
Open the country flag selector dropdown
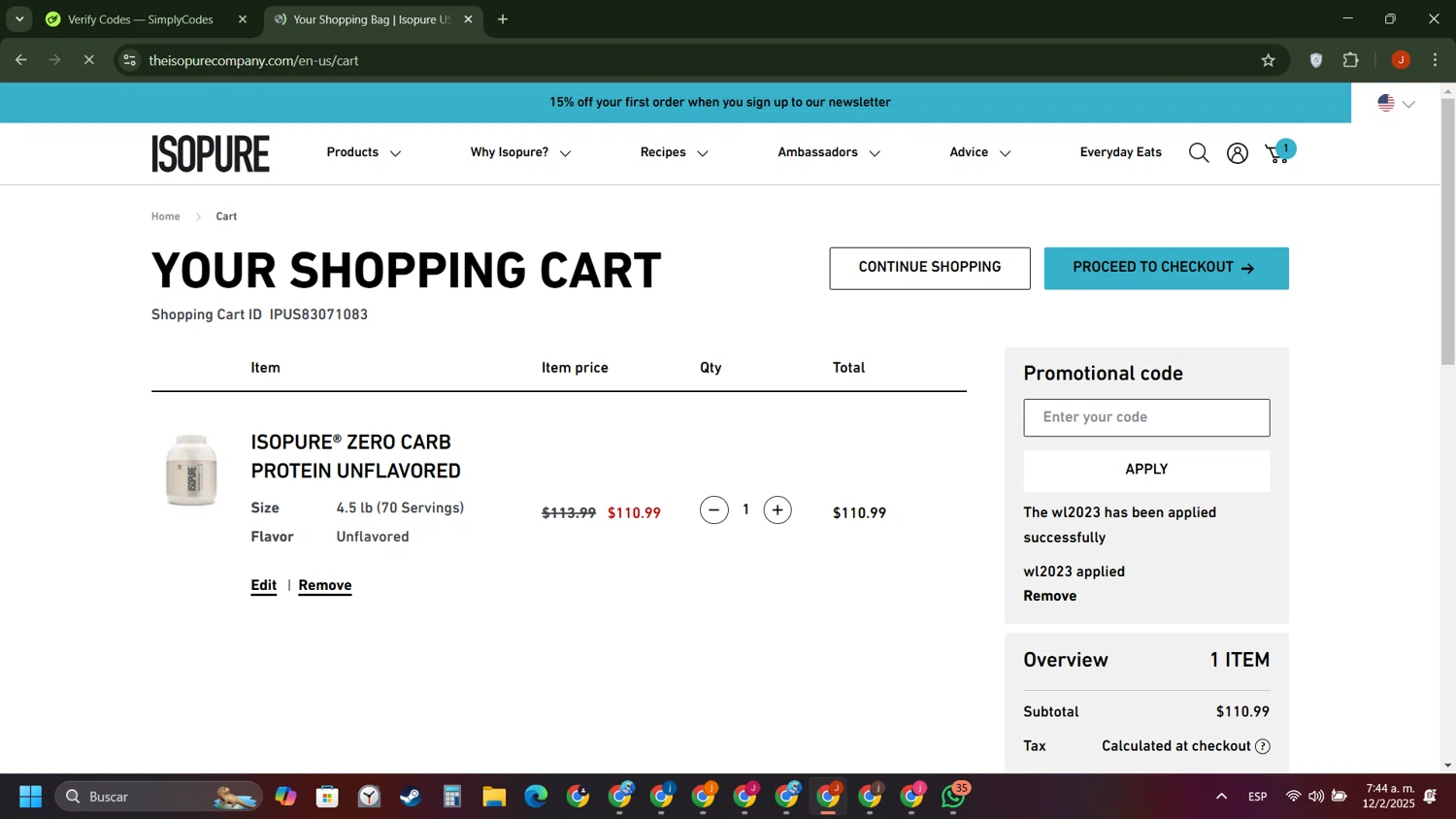(x=1396, y=103)
